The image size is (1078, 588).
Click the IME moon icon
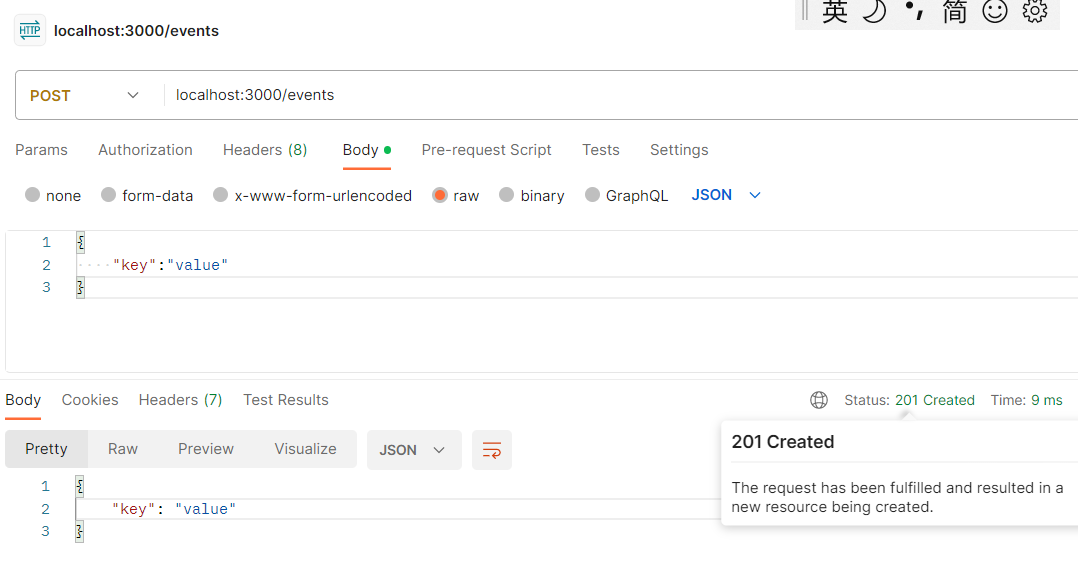(875, 12)
